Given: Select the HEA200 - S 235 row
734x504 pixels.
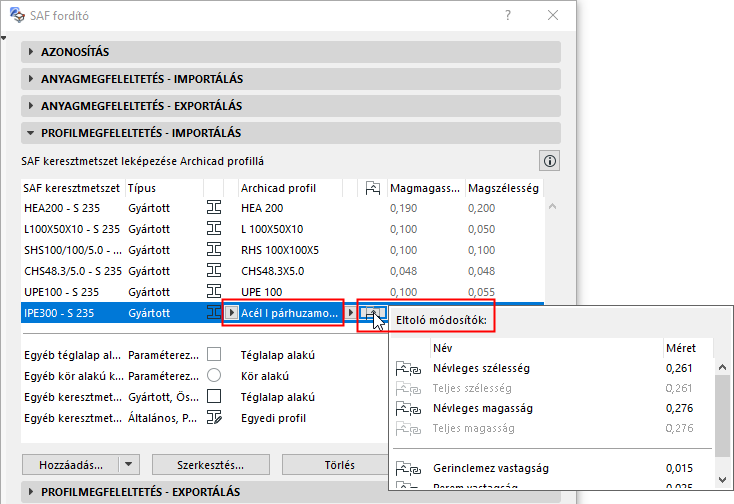Looking at the screenshot, I should (282, 208).
